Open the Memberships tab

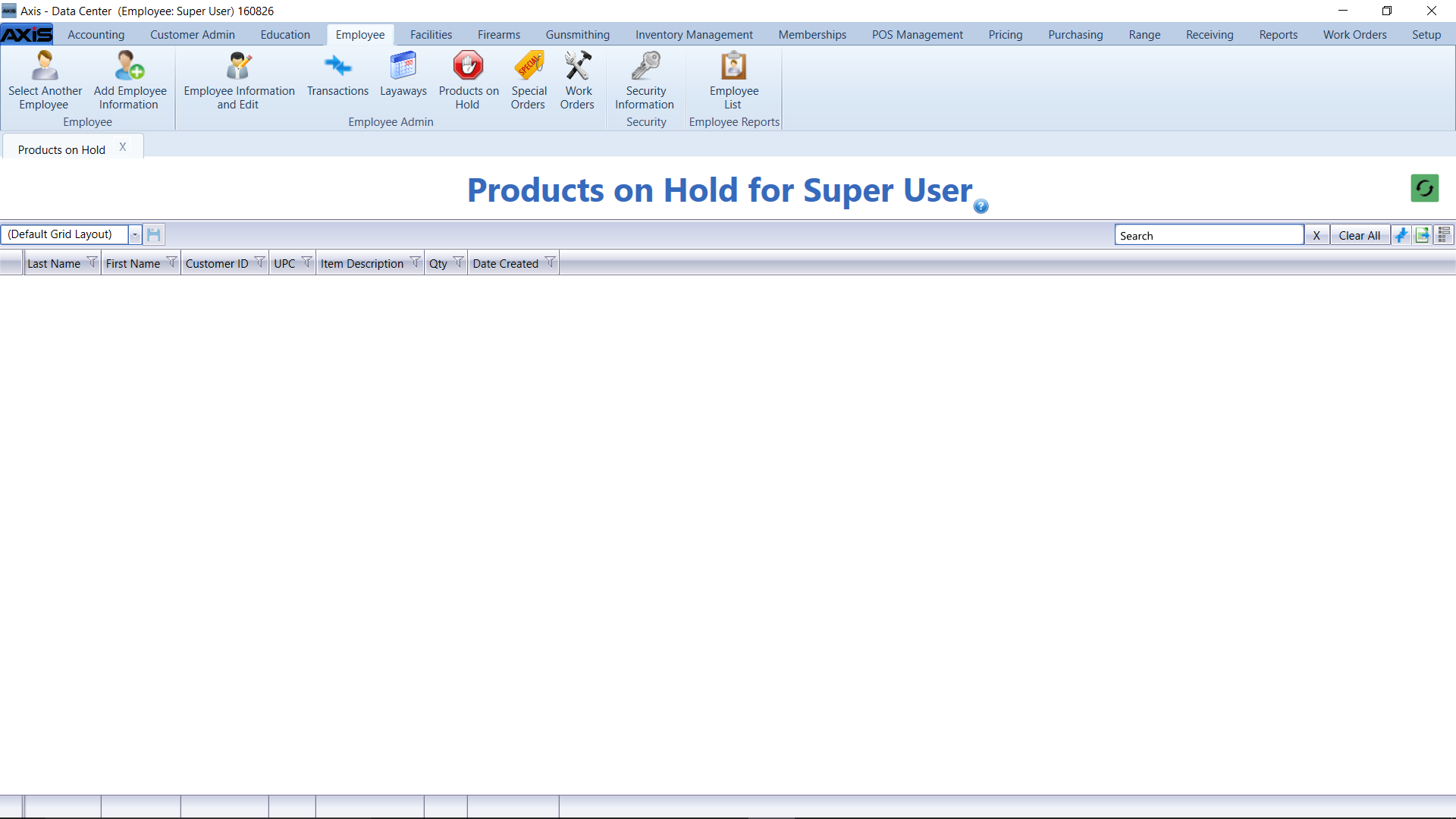(x=812, y=35)
